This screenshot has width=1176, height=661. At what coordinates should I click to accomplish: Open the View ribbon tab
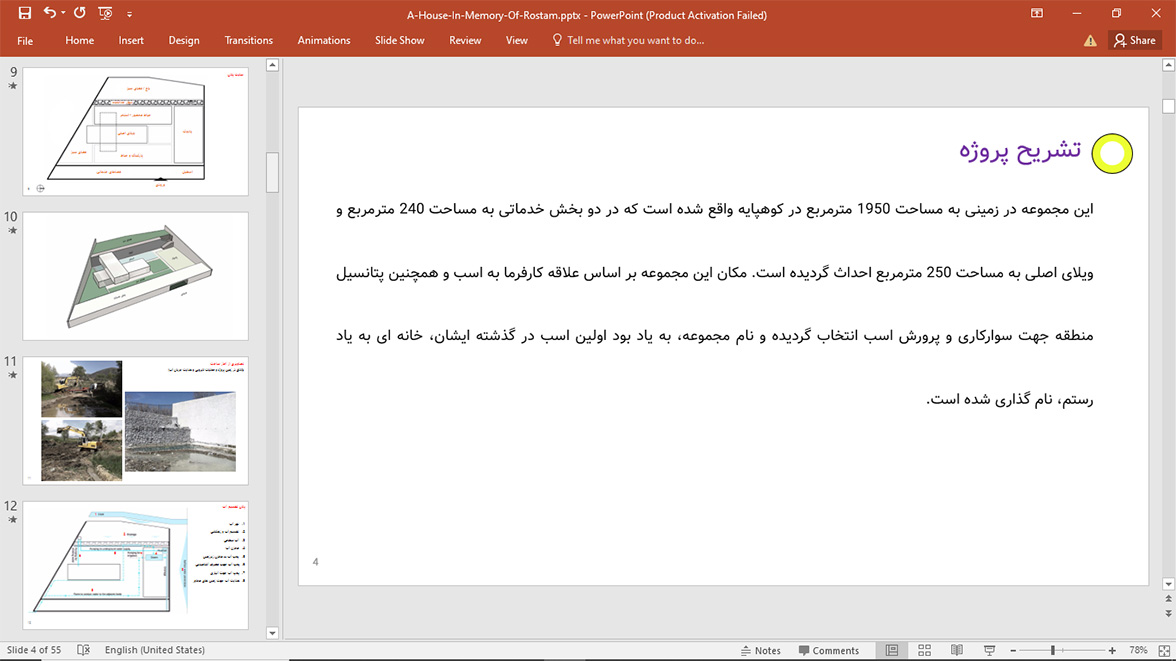[517, 41]
